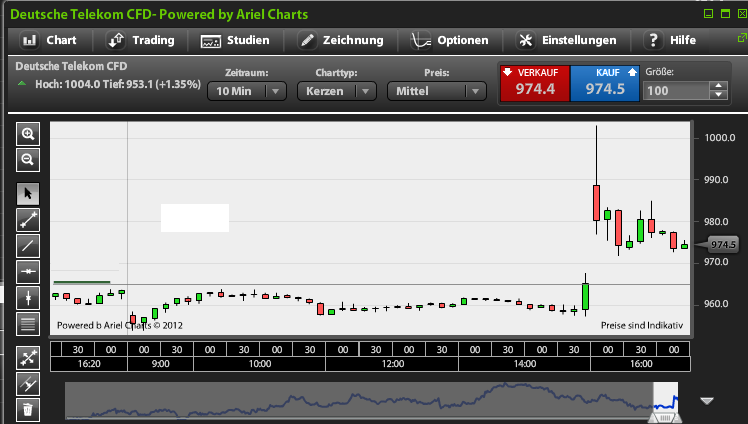Open the Einstellungen menu
748x424 pixels.
coord(566,40)
